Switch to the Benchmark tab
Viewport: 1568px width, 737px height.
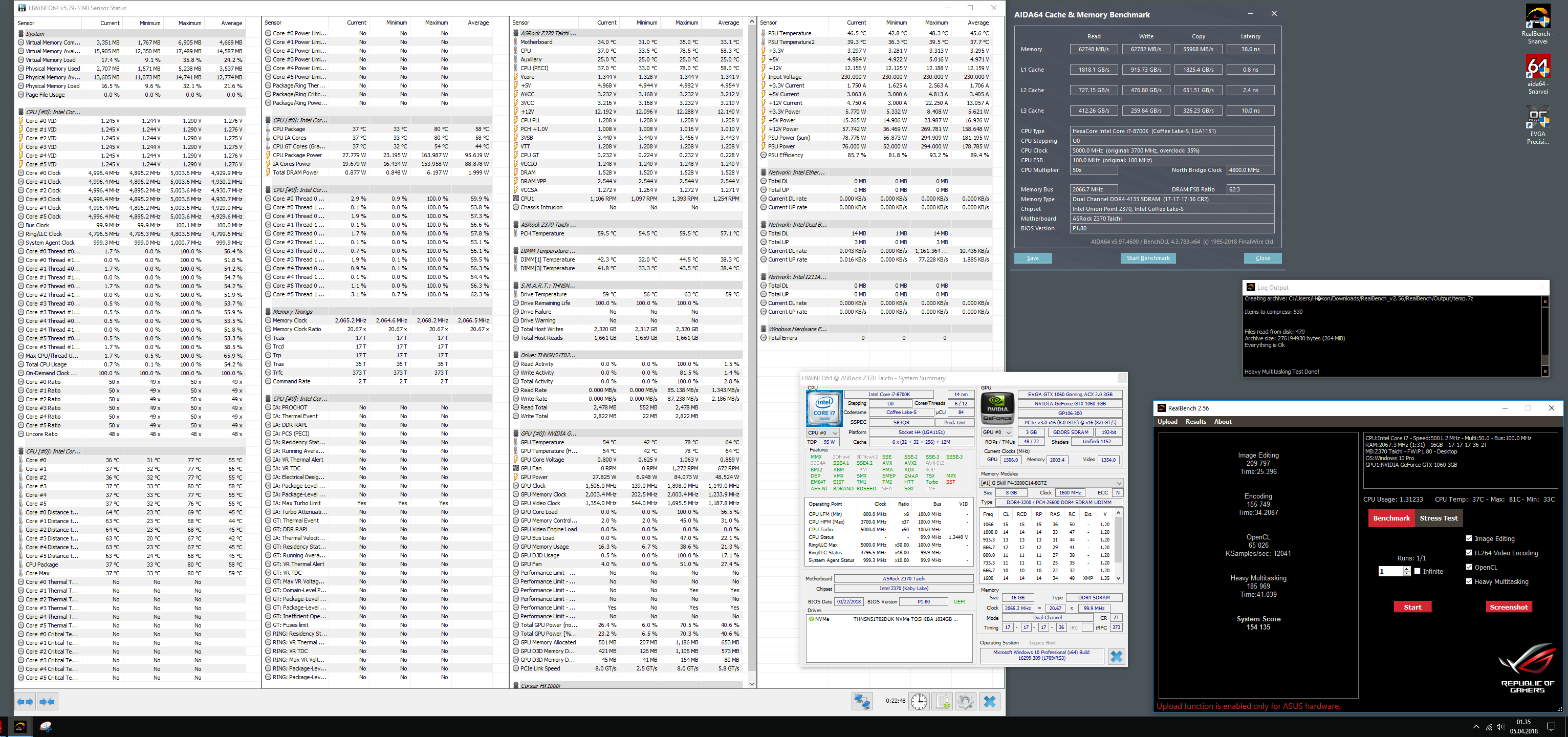click(x=1391, y=518)
